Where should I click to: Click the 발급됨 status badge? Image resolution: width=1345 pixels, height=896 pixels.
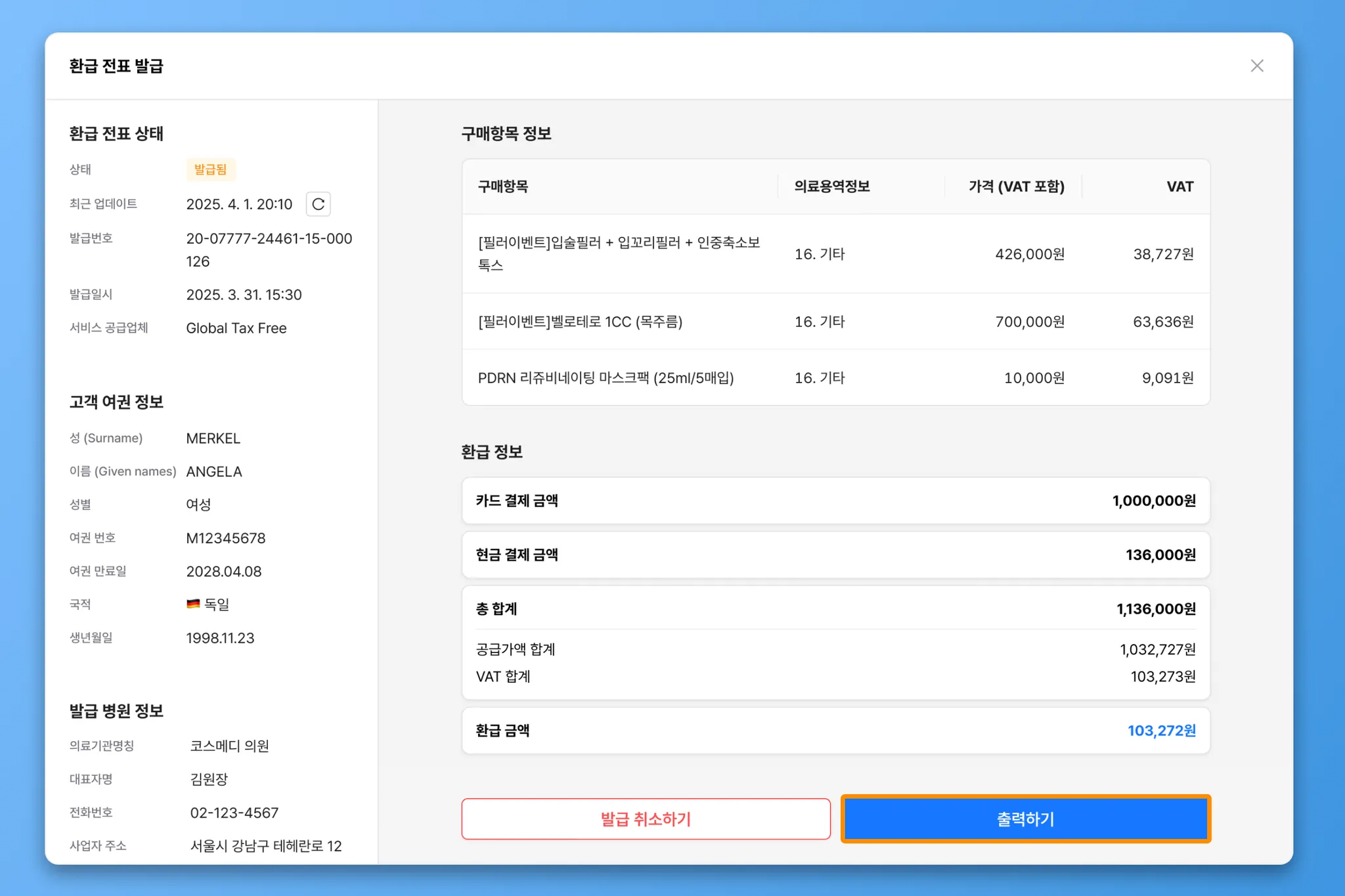210,169
